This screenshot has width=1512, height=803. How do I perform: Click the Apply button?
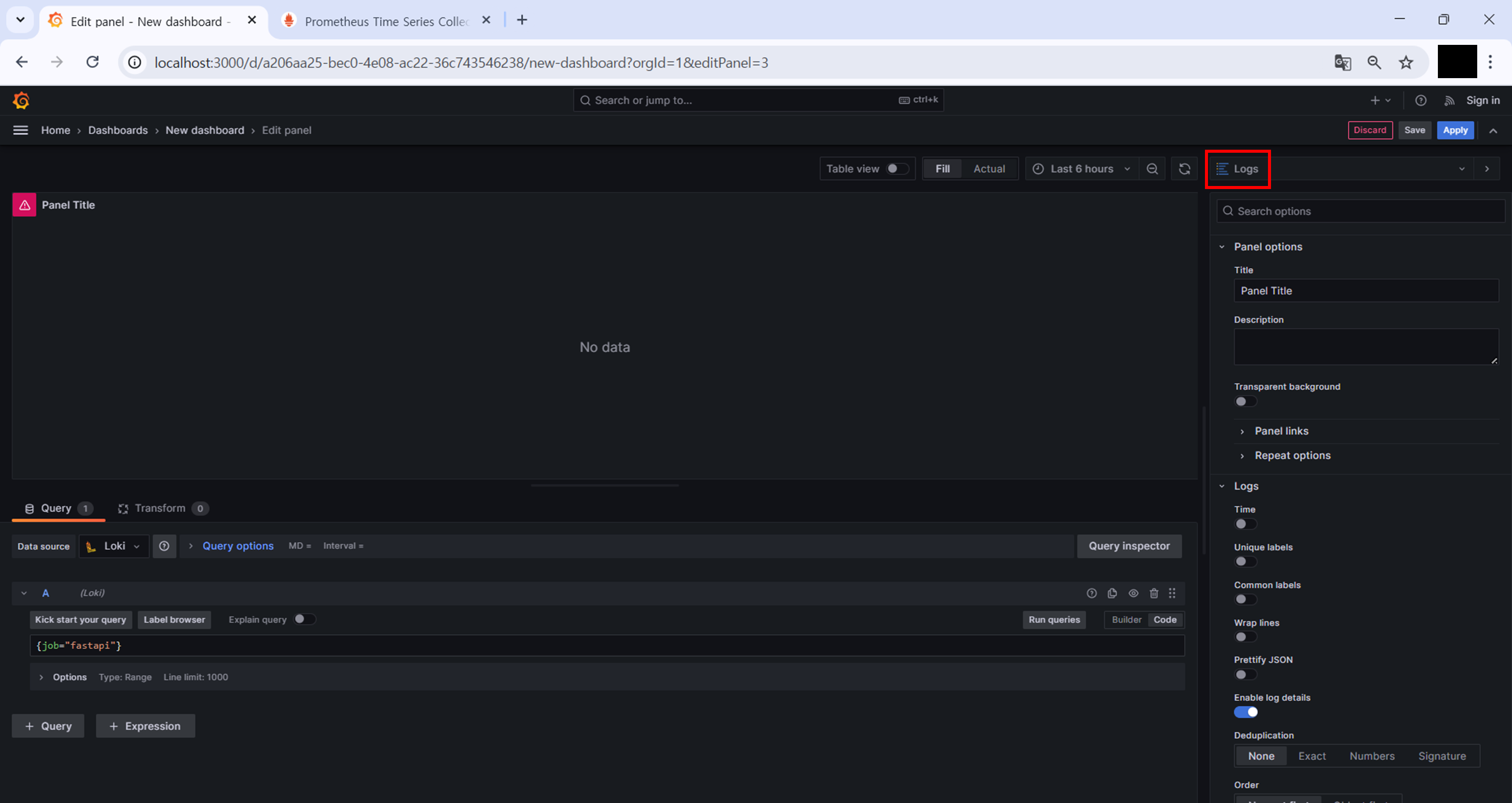pos(1455,131)
